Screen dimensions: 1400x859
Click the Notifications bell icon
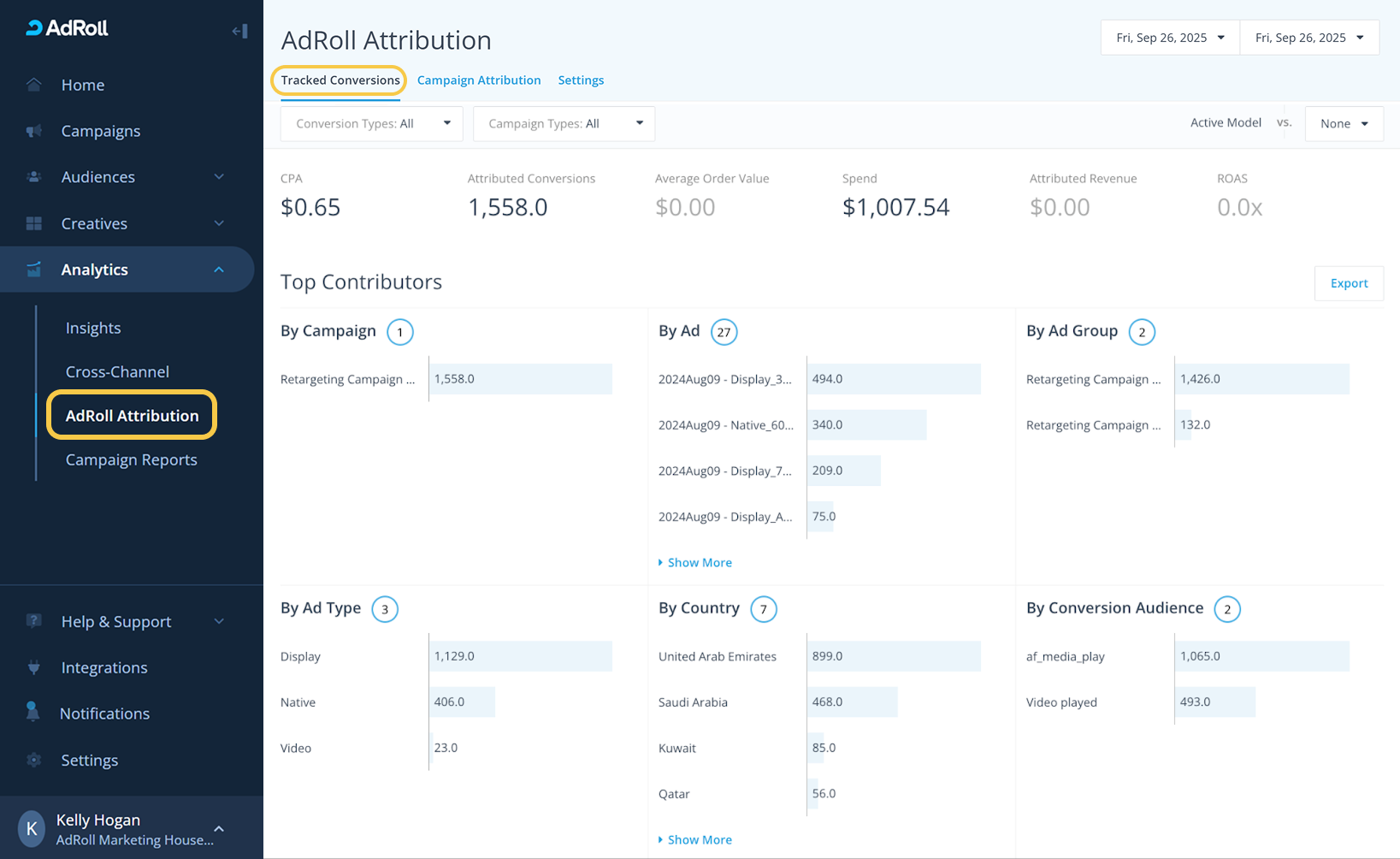(x=33, y=713)
